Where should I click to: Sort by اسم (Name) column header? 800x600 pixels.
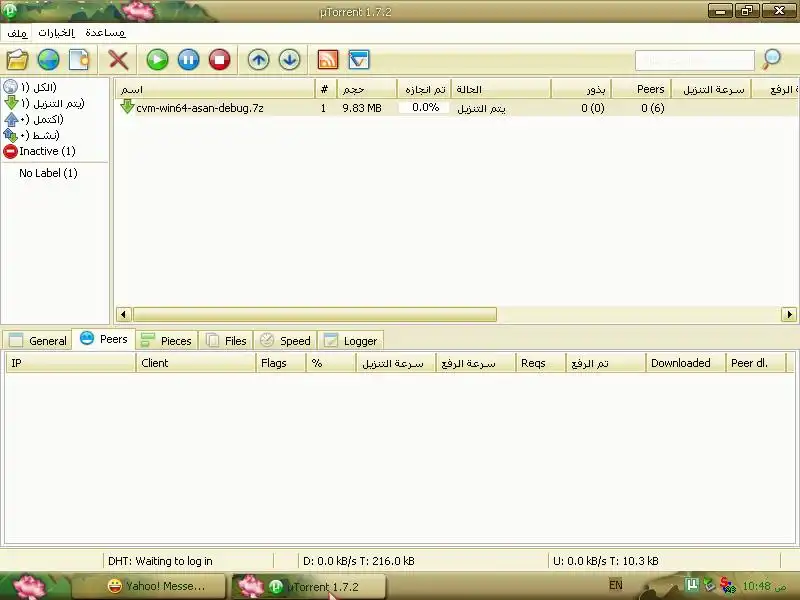click(215, 89)
